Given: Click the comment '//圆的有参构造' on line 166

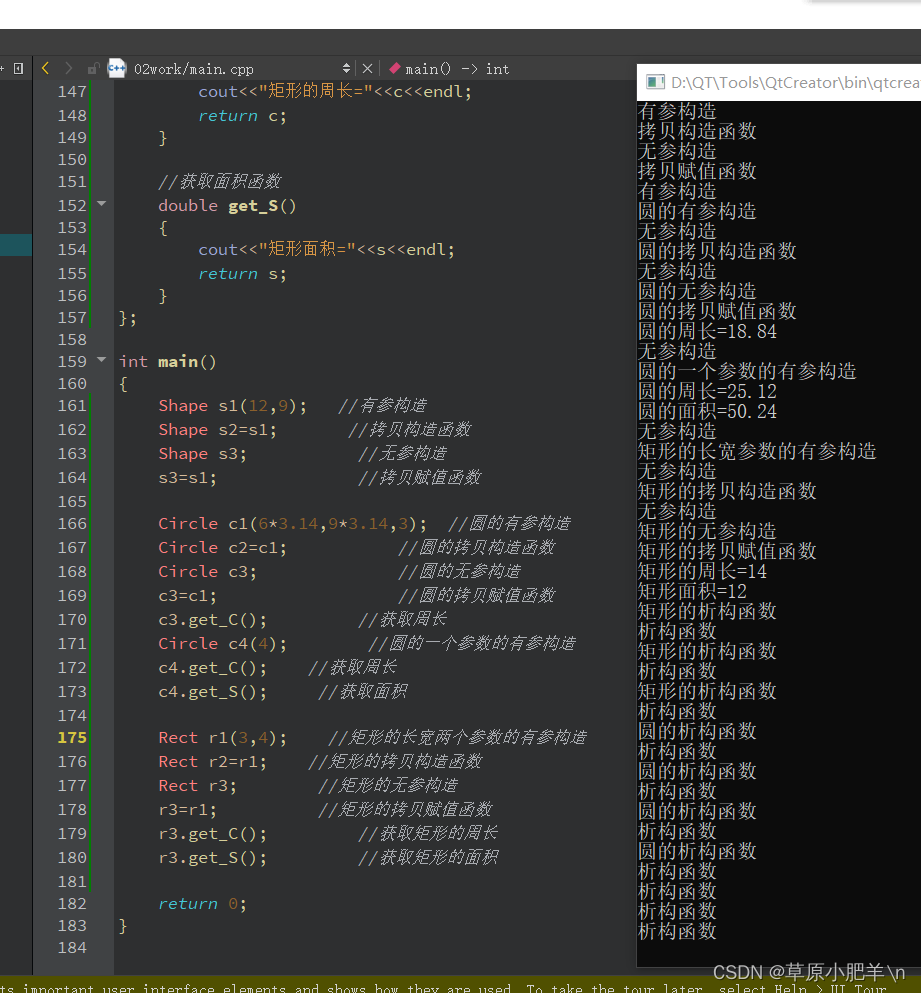Looking at the screenshot, I should pos(509,524).
